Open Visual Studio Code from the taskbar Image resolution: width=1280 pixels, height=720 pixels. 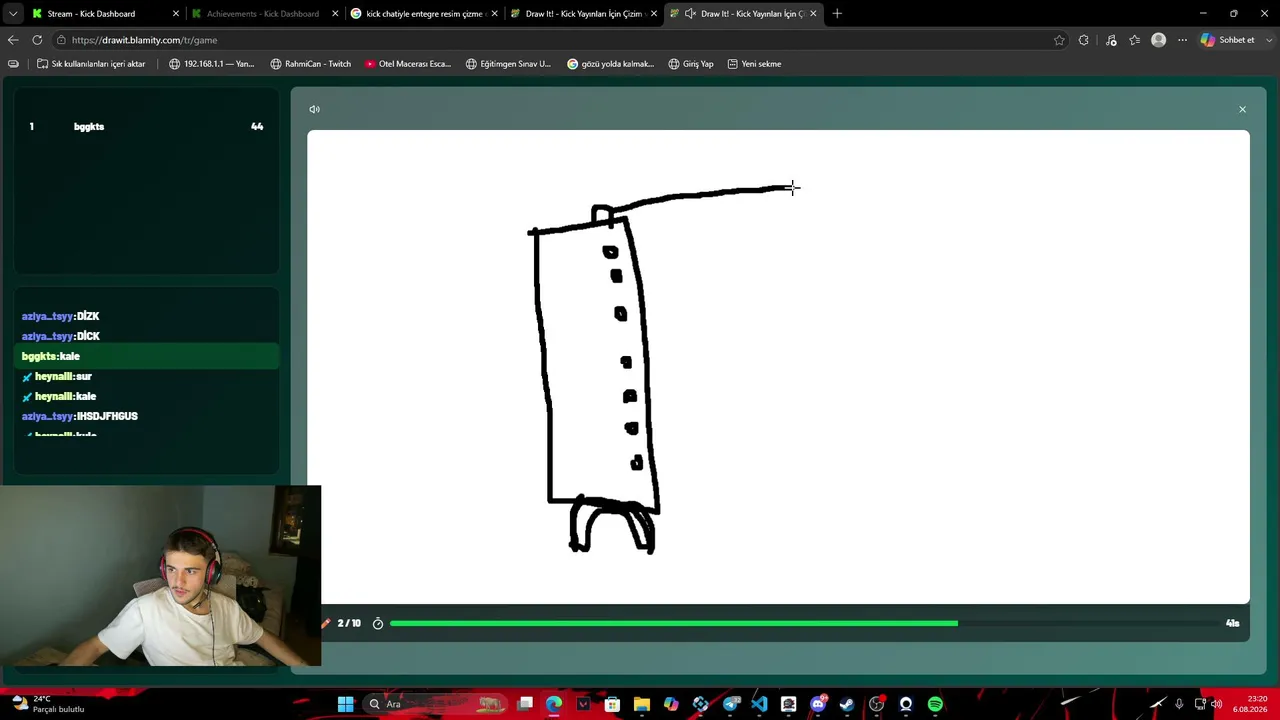[x=759, y=704]
